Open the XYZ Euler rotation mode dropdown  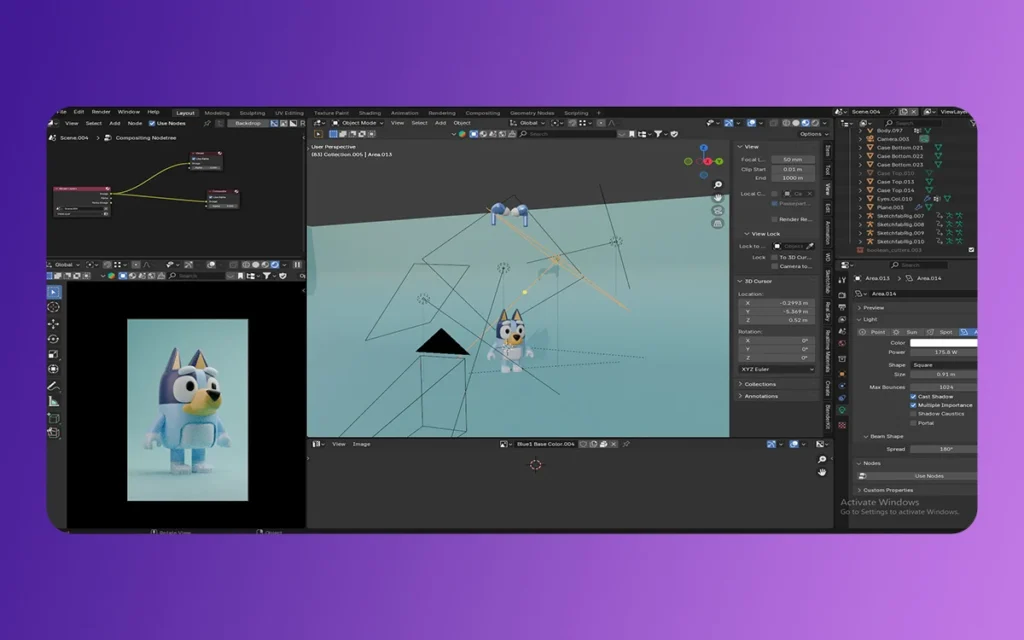[x=778, y=369]
